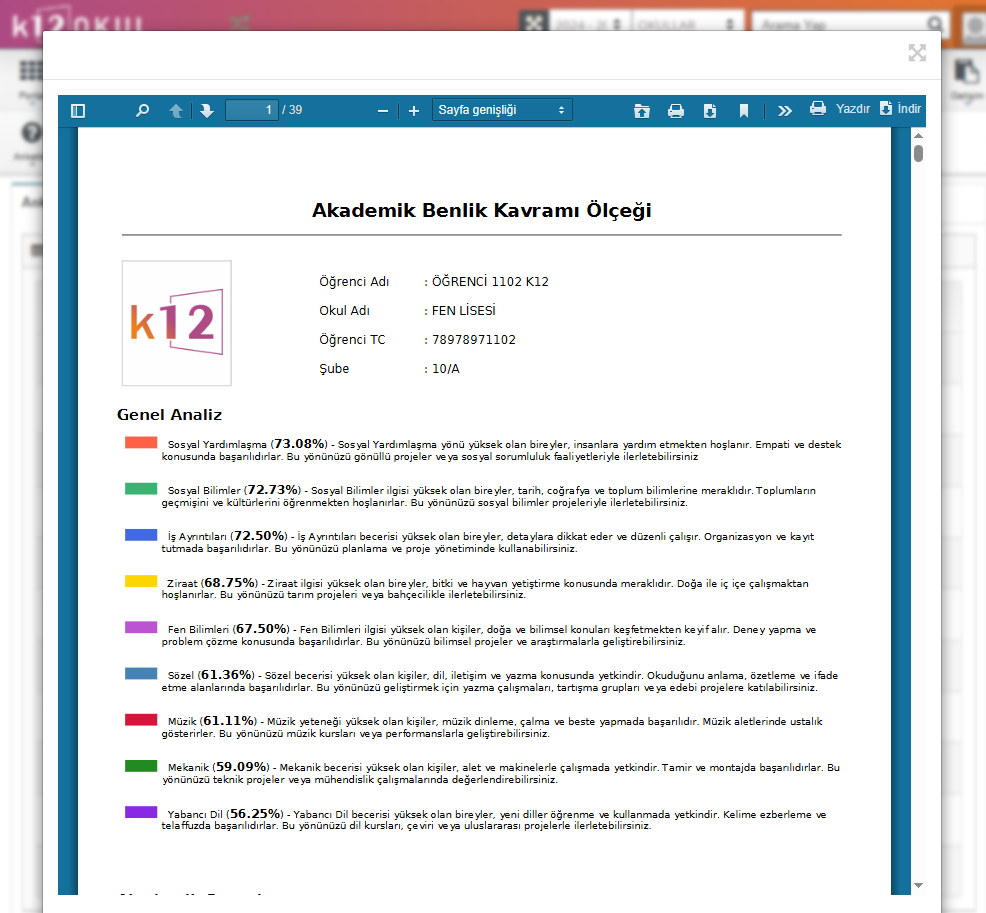Click the PDF scrollbar thumb

918,153
